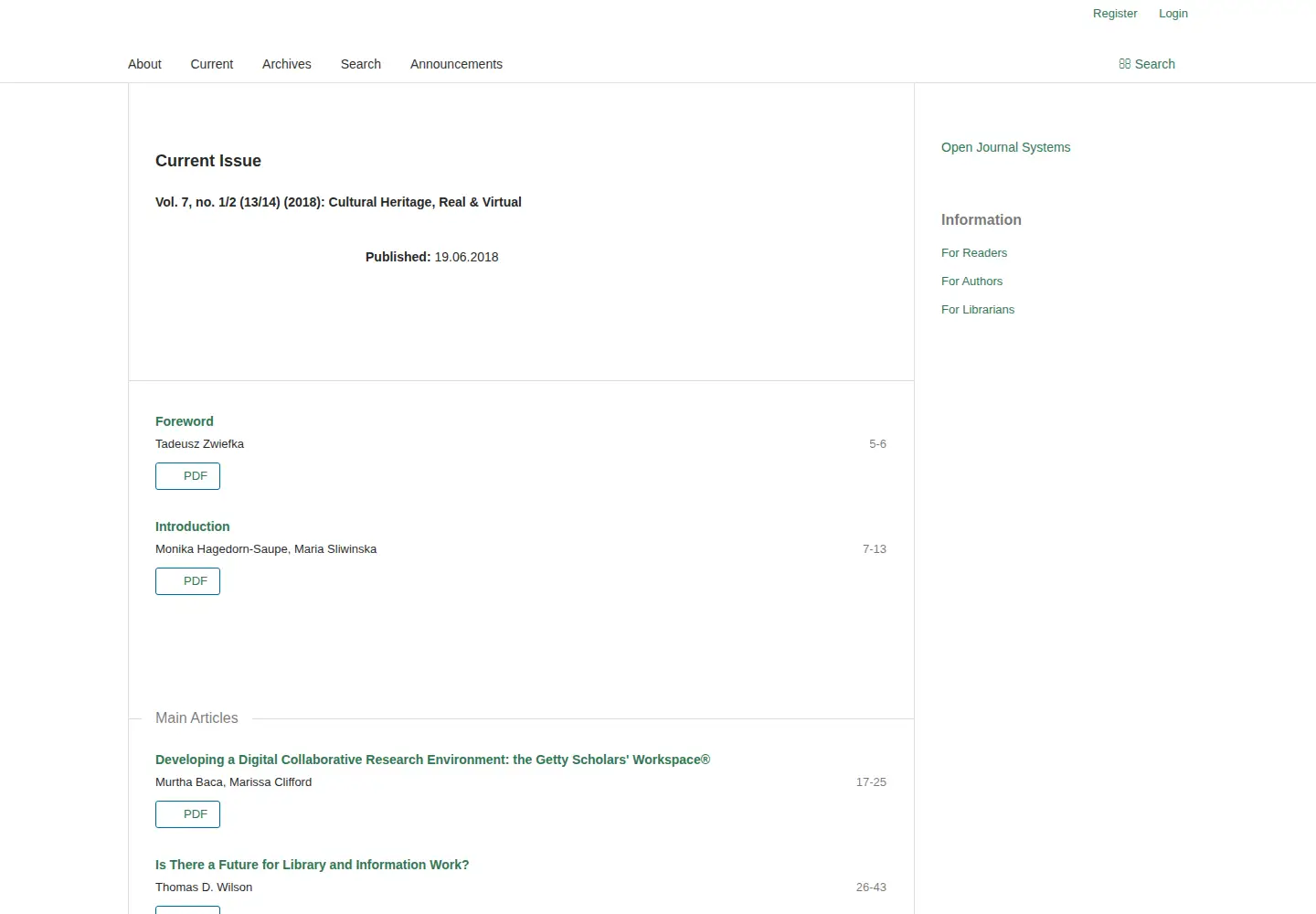Viewport: 1316px width, 914px height.
Task: Download the Foreword PDF
Action: coord(187,476)
